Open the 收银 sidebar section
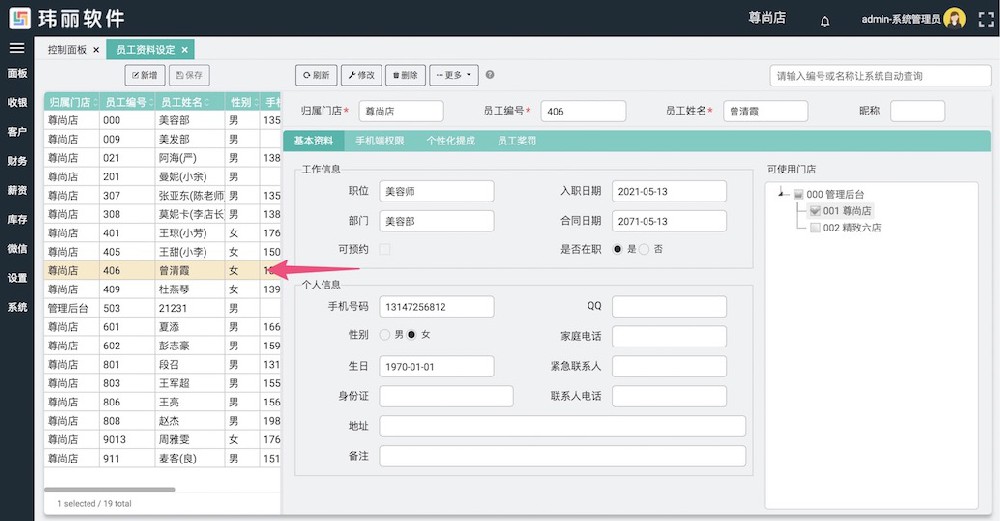Screen dimensions: 1000x521 [17, 102]
